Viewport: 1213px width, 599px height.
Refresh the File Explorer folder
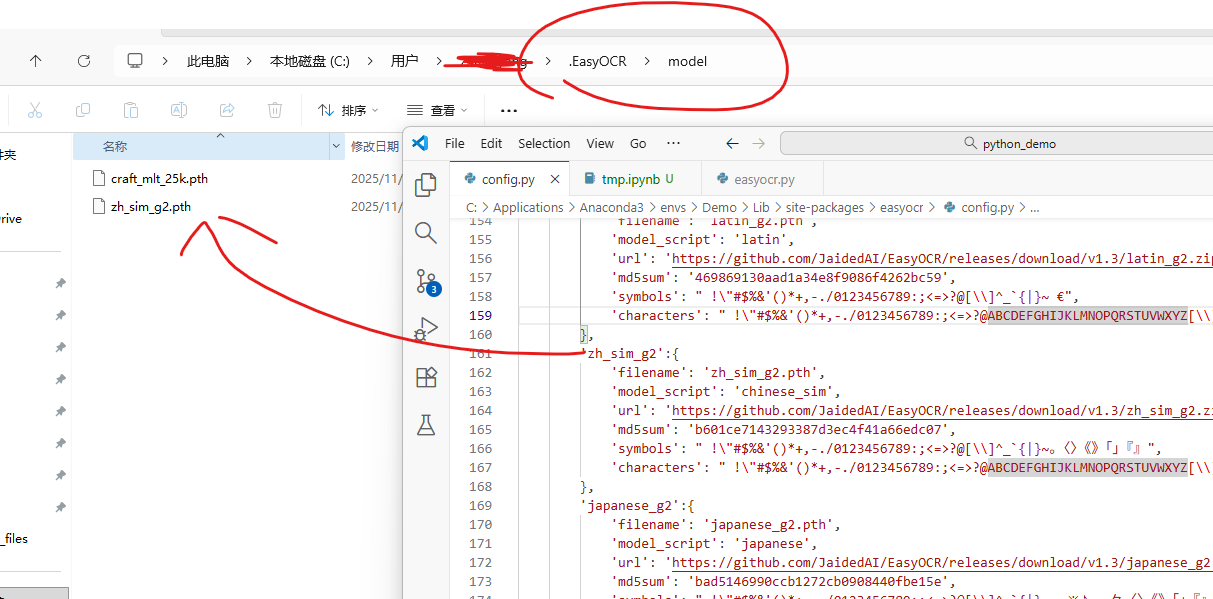point(84,61)
